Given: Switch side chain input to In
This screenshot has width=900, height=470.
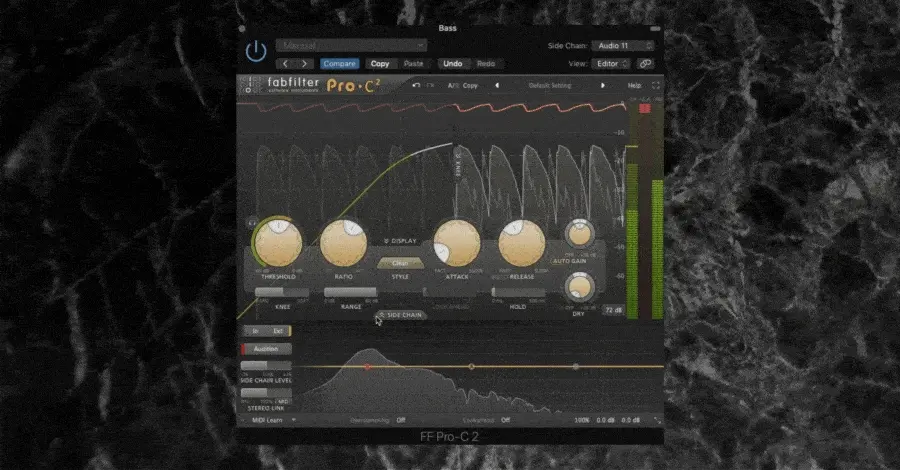Looking at the screenshot, I should tap(255, 331).
